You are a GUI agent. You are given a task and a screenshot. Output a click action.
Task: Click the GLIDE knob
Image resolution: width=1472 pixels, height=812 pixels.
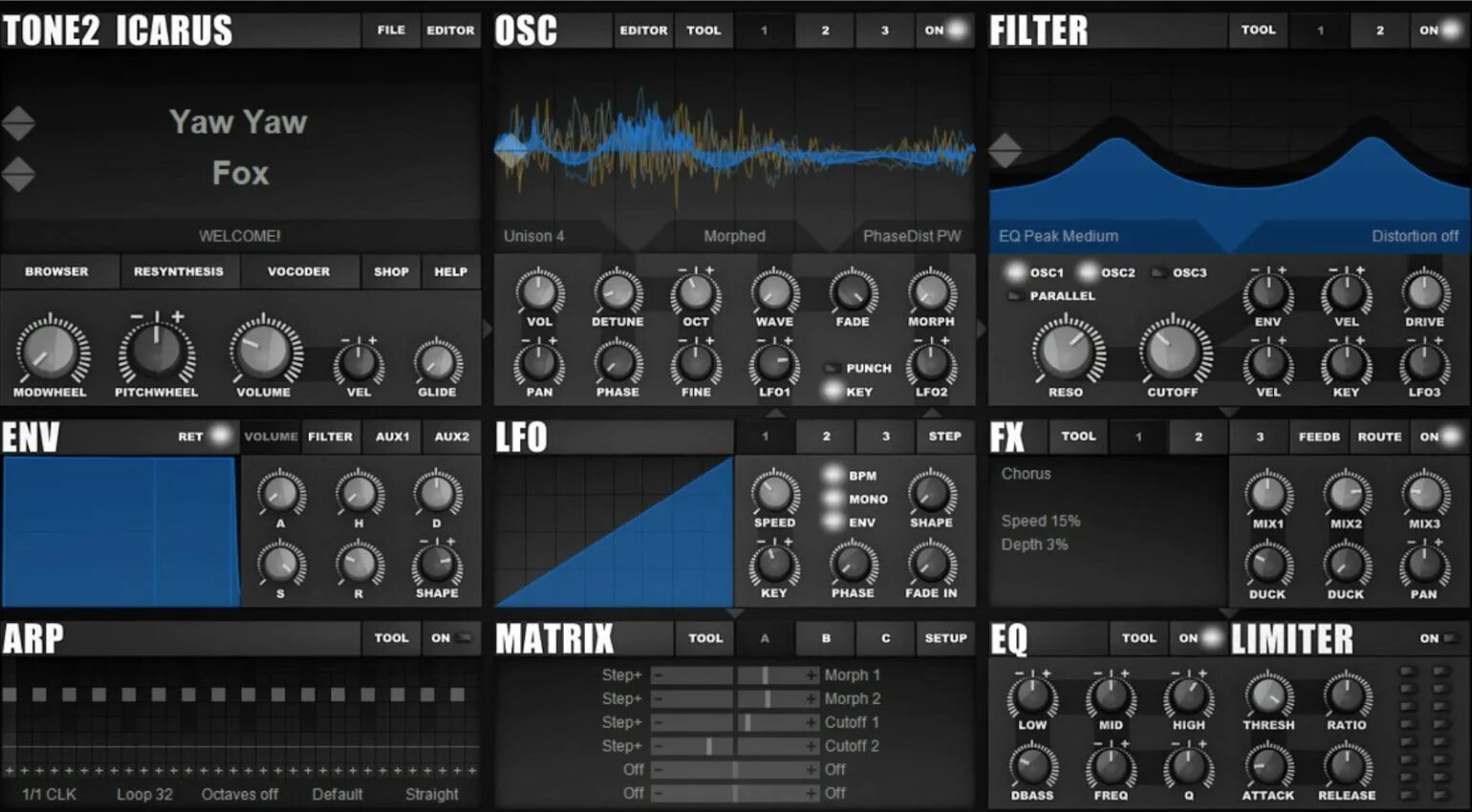437,364
